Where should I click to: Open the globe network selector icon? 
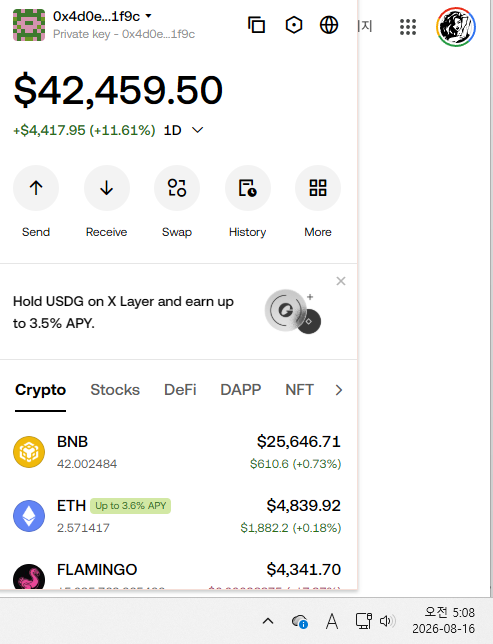pyautogui.click(x=329, y=25)
